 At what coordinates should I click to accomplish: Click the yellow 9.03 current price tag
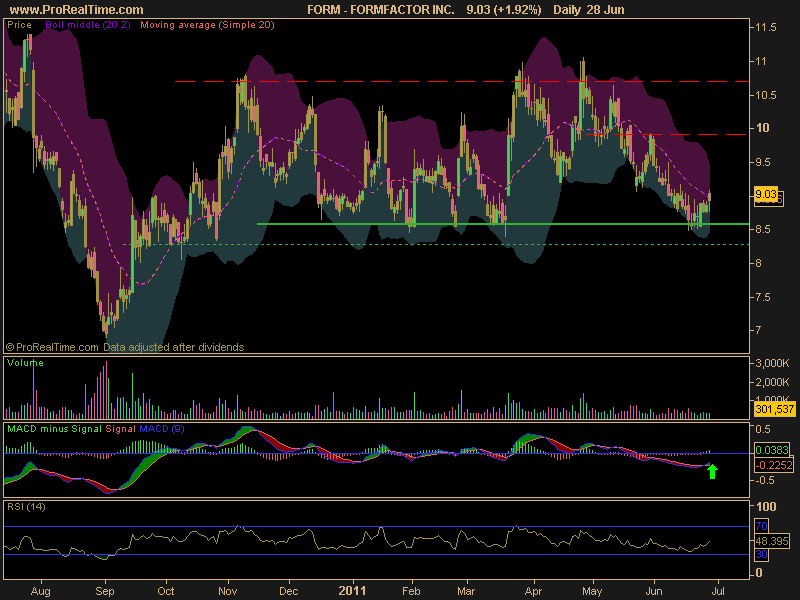pyautogui.click(x=766, y=194)
